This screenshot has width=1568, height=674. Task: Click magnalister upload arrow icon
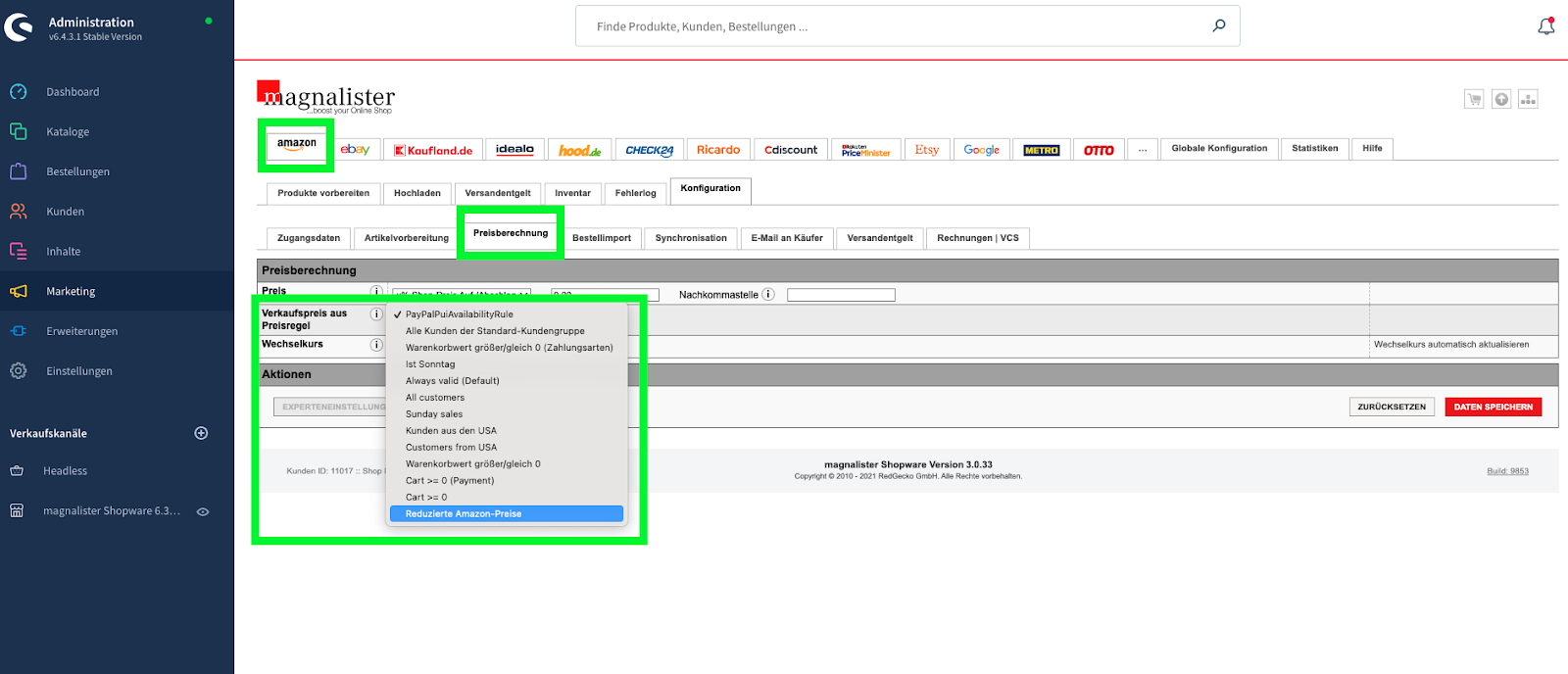1501,99
